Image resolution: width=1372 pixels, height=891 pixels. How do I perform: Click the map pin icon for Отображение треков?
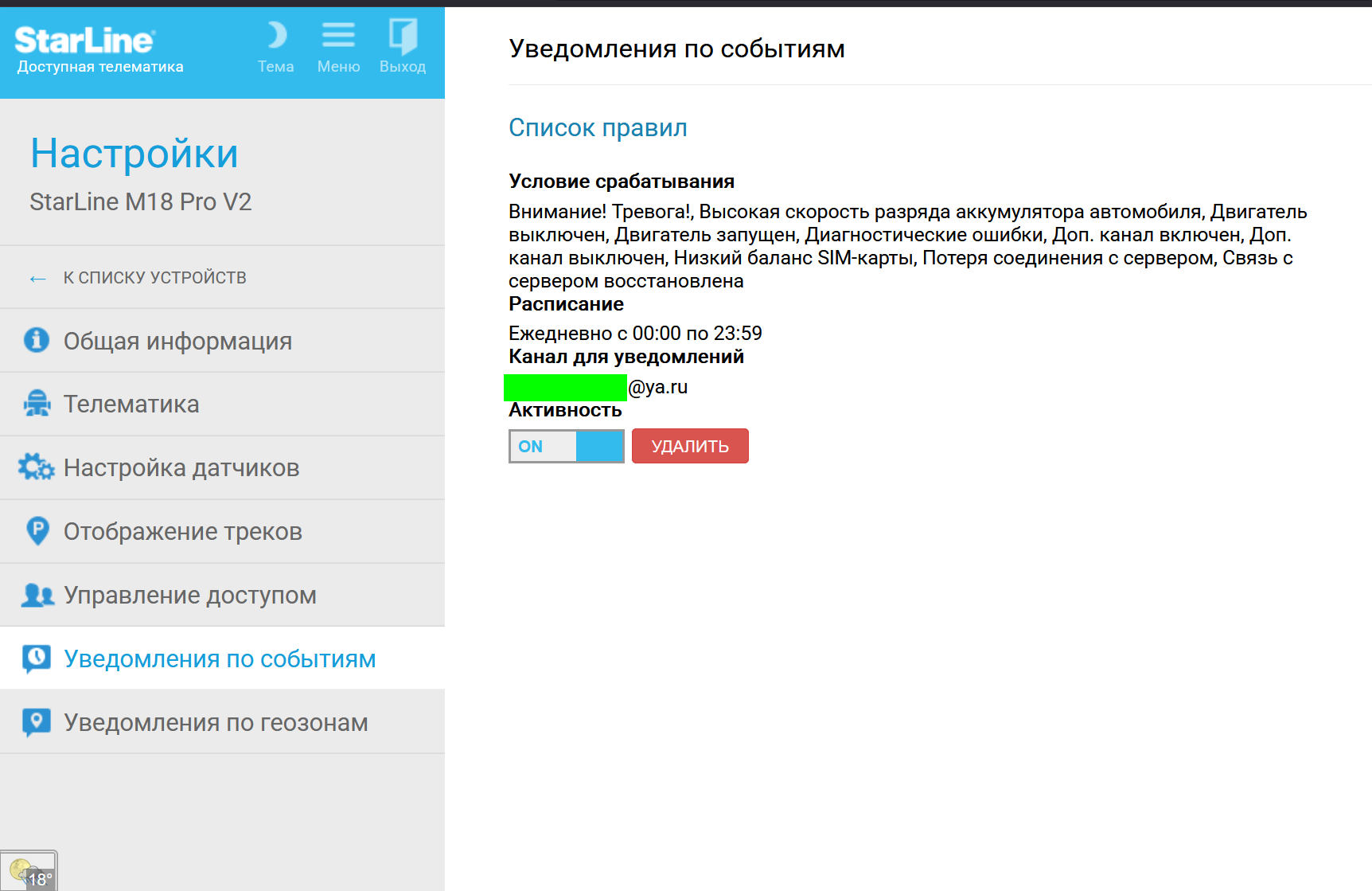click(37, 531)
